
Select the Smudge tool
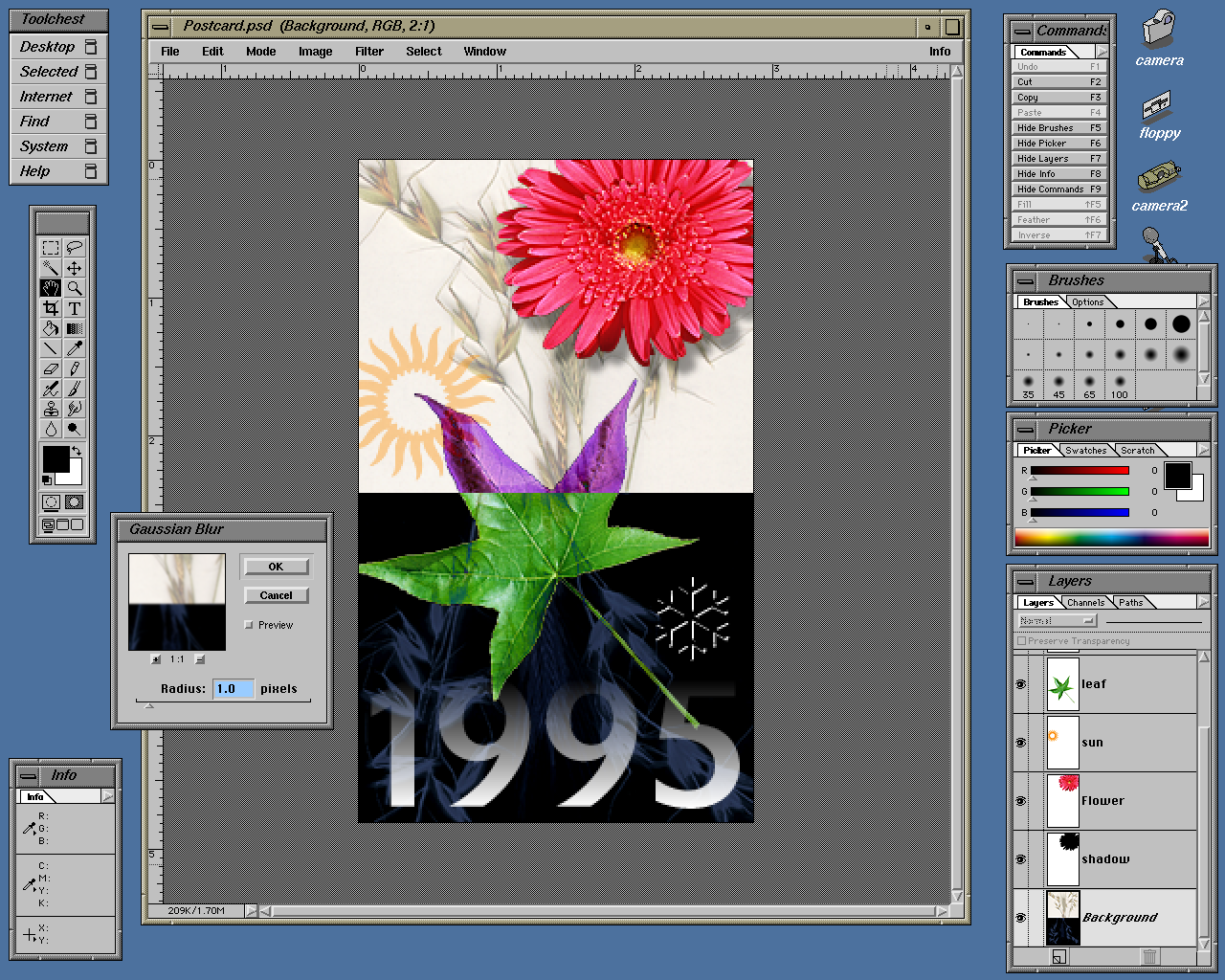pos(74,409)
